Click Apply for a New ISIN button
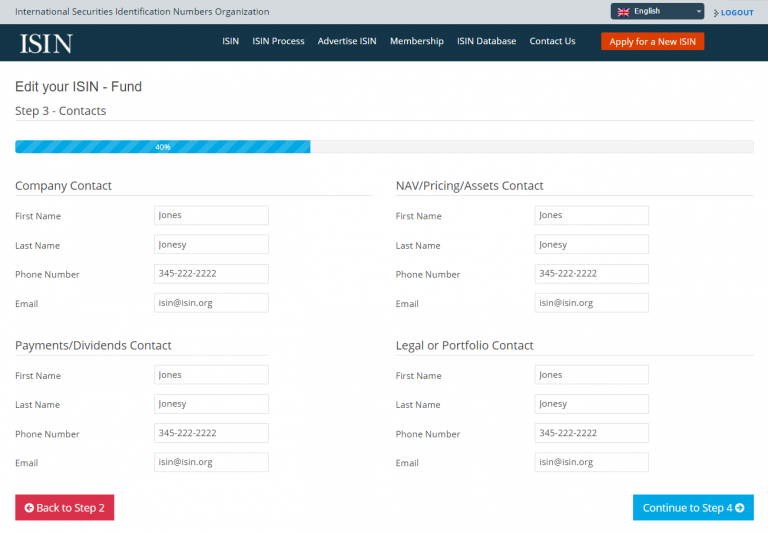This screenshot has width=768, height=534. coord(652,42)
